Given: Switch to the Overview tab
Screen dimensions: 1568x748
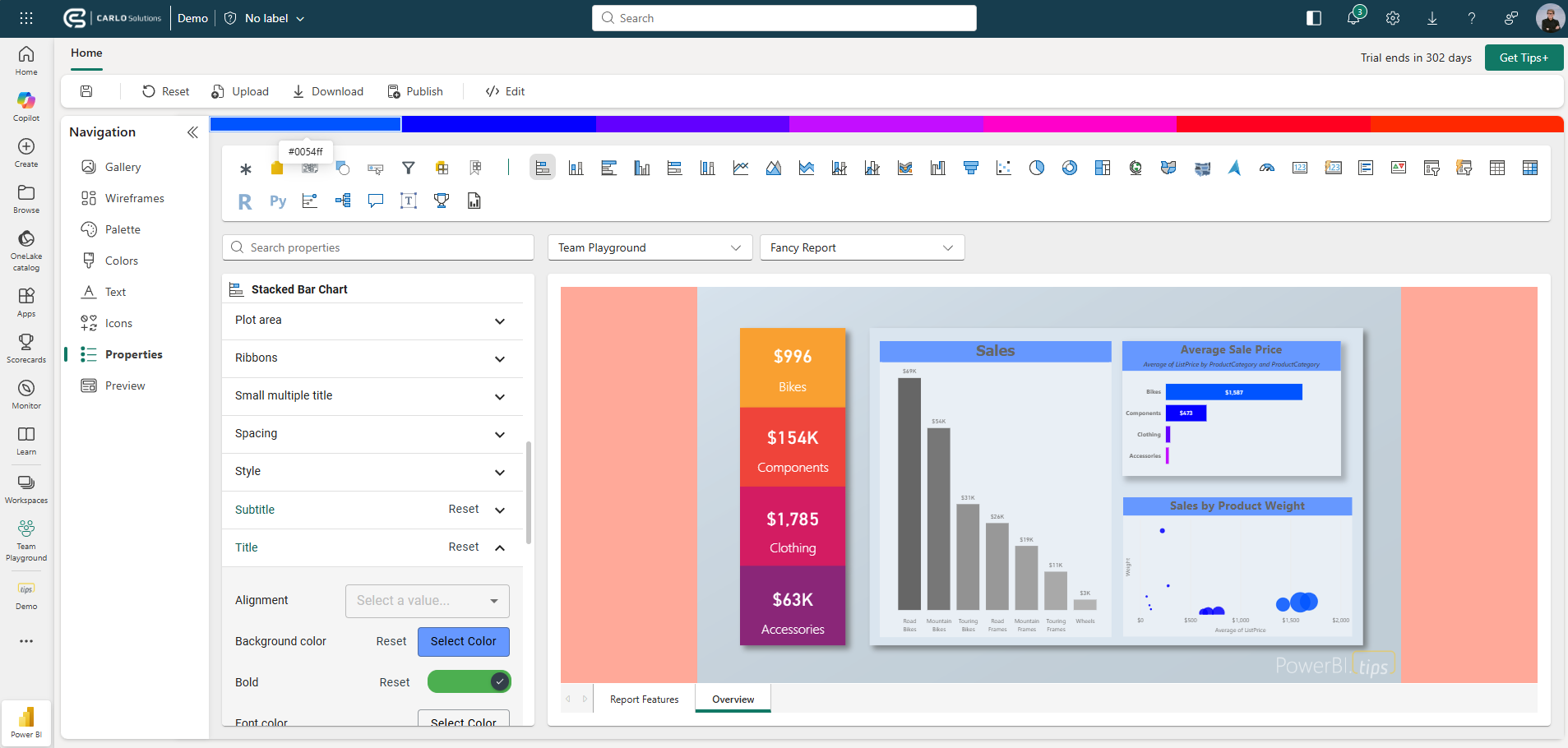Looking at the screenshot, I should [732, 699].
